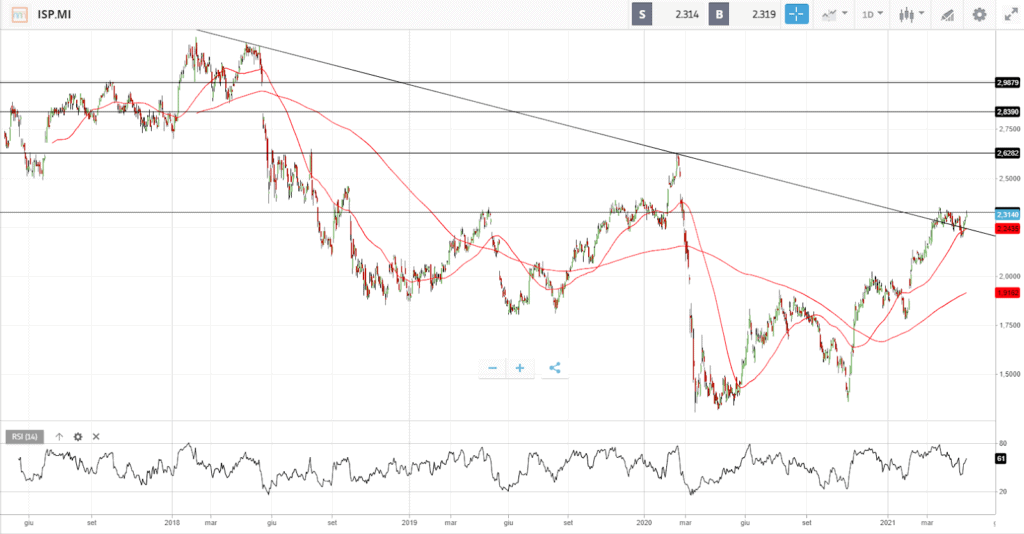Click the ISP.MI ticker symbol text

point(54,14)
